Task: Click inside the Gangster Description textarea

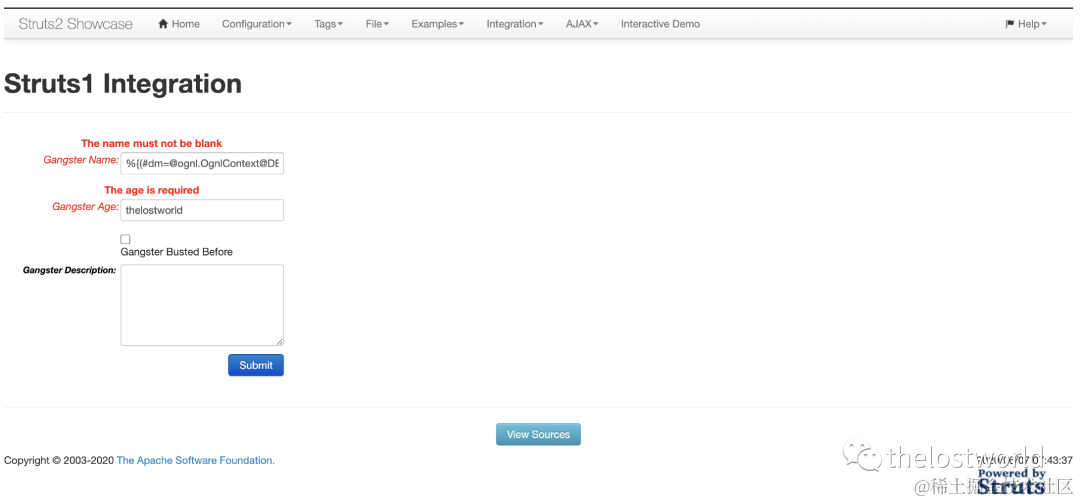Action: click(202, 305)
